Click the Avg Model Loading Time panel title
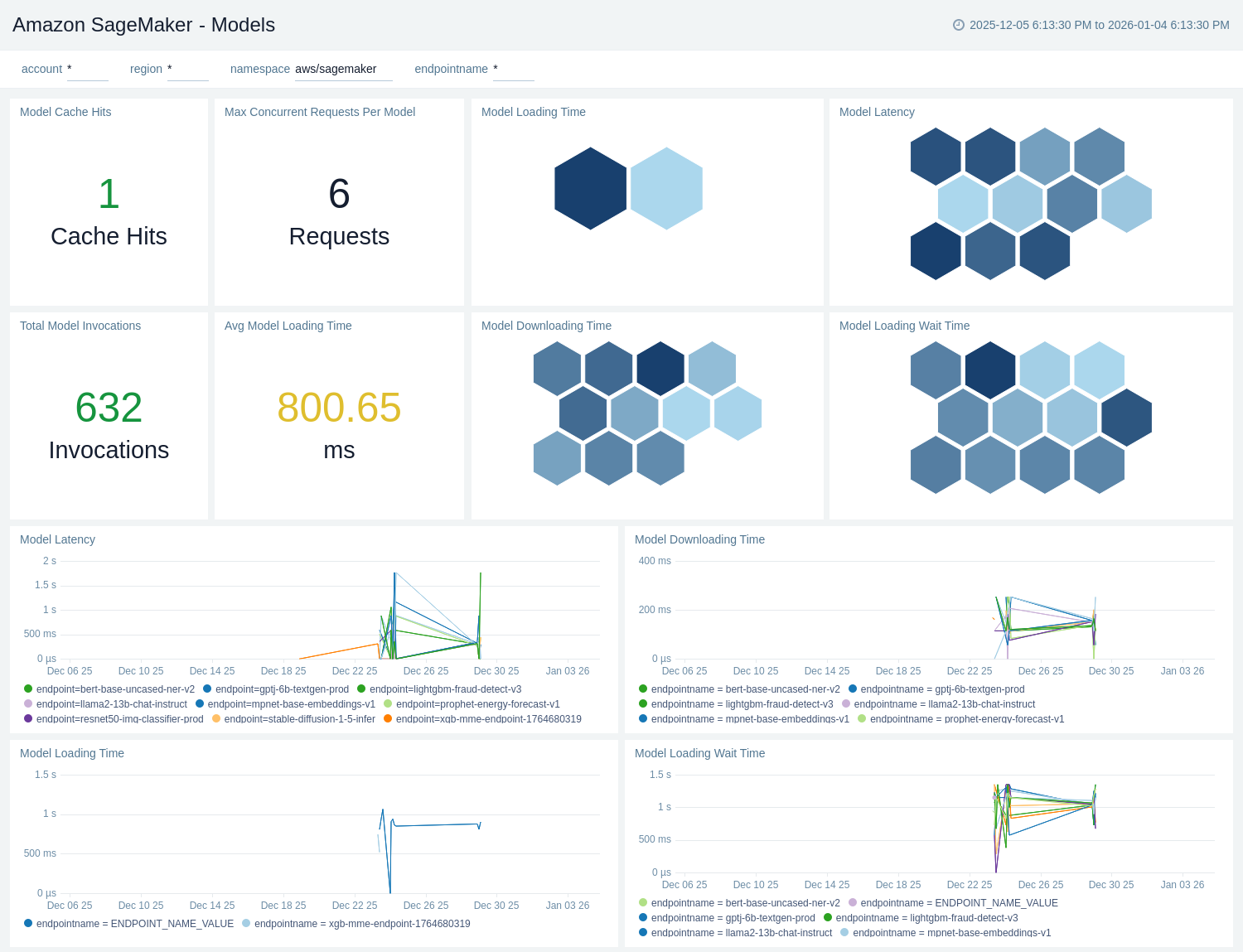The height and width of the screenshot is (952, 1243). 288,326
